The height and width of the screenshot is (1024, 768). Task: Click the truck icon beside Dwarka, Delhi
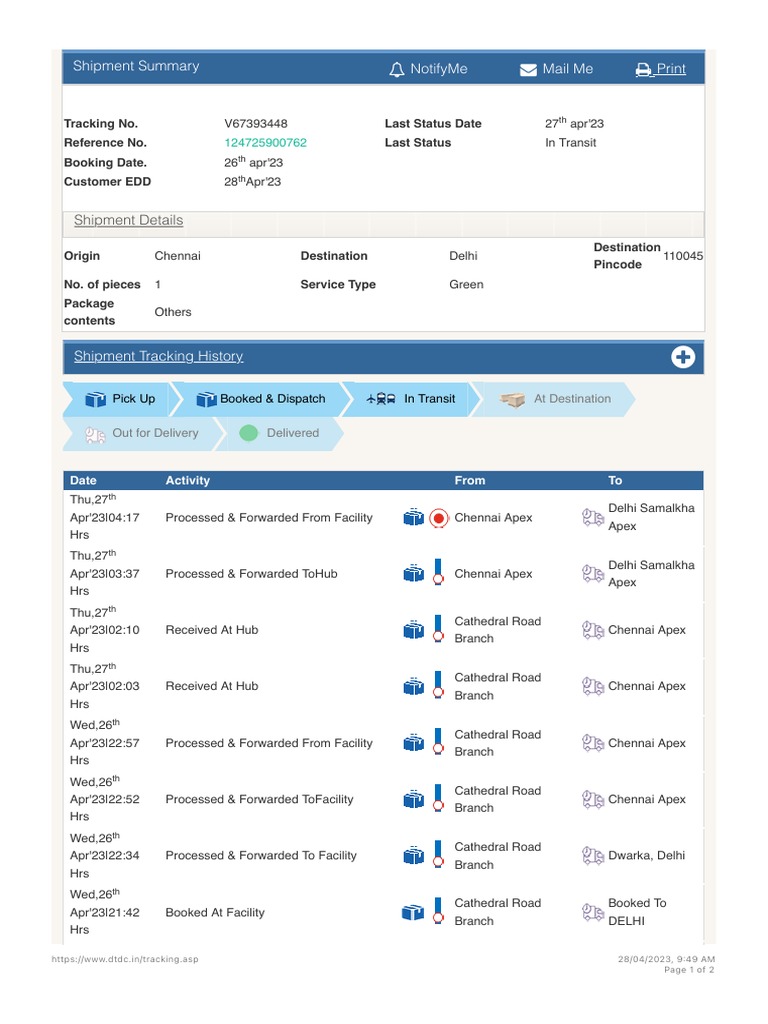(x=592, y=856)
